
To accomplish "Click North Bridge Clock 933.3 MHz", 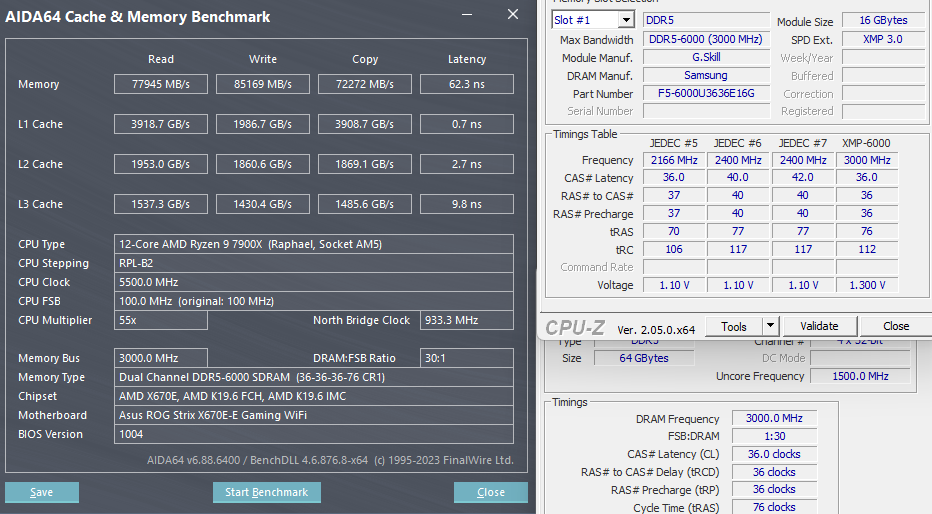I will pyautogui.click(x=467, y=320).
